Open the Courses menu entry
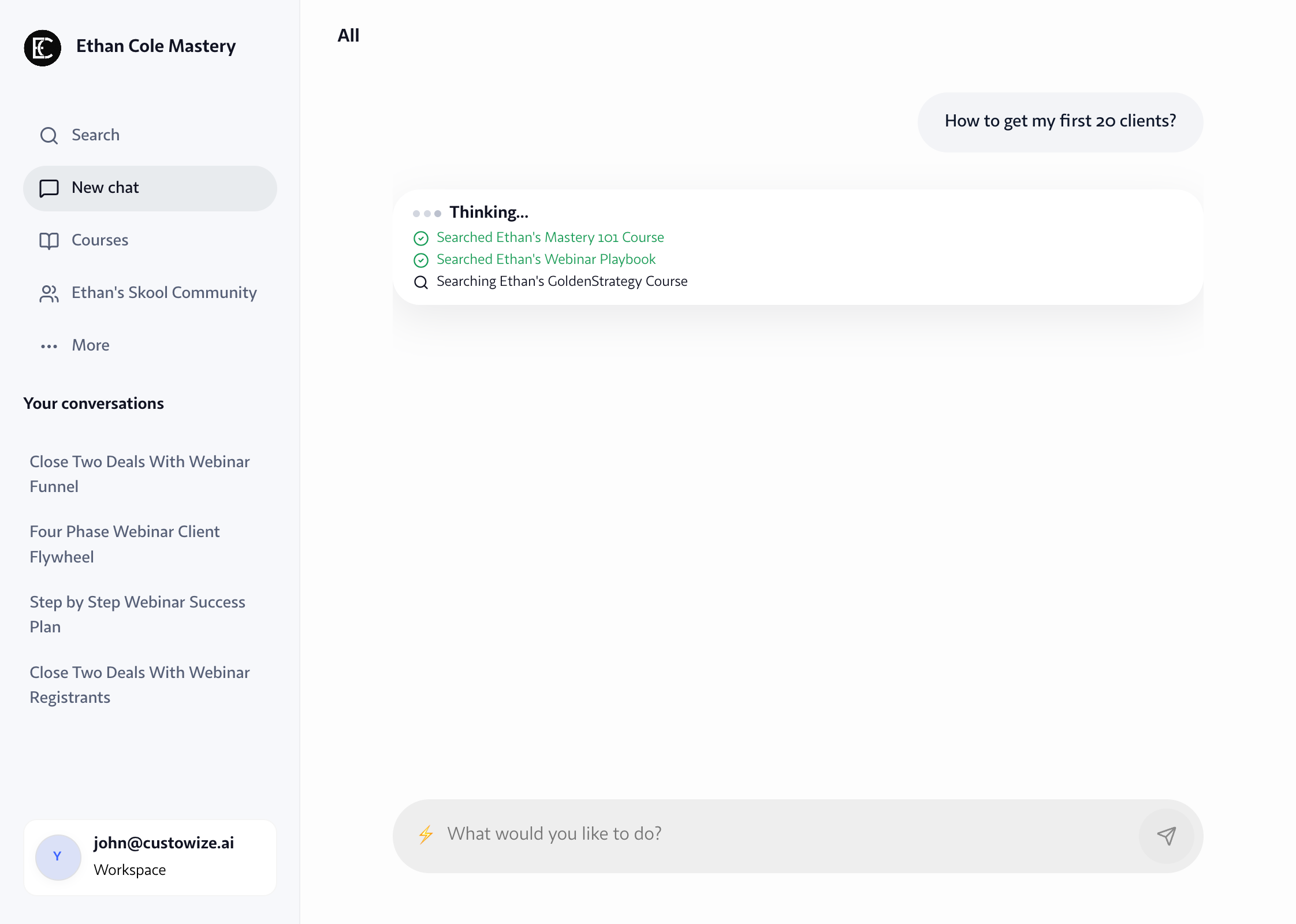 coord(99,240)
